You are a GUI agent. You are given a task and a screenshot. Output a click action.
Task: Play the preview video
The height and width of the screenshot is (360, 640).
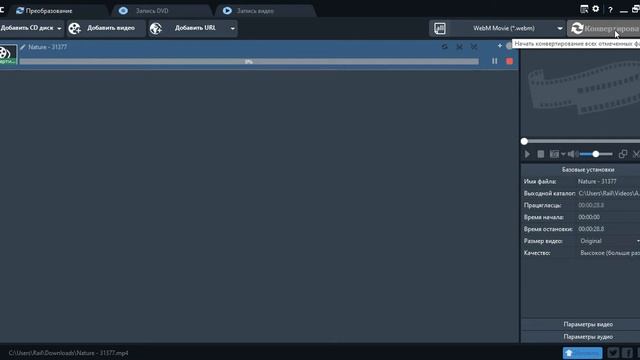527,154
